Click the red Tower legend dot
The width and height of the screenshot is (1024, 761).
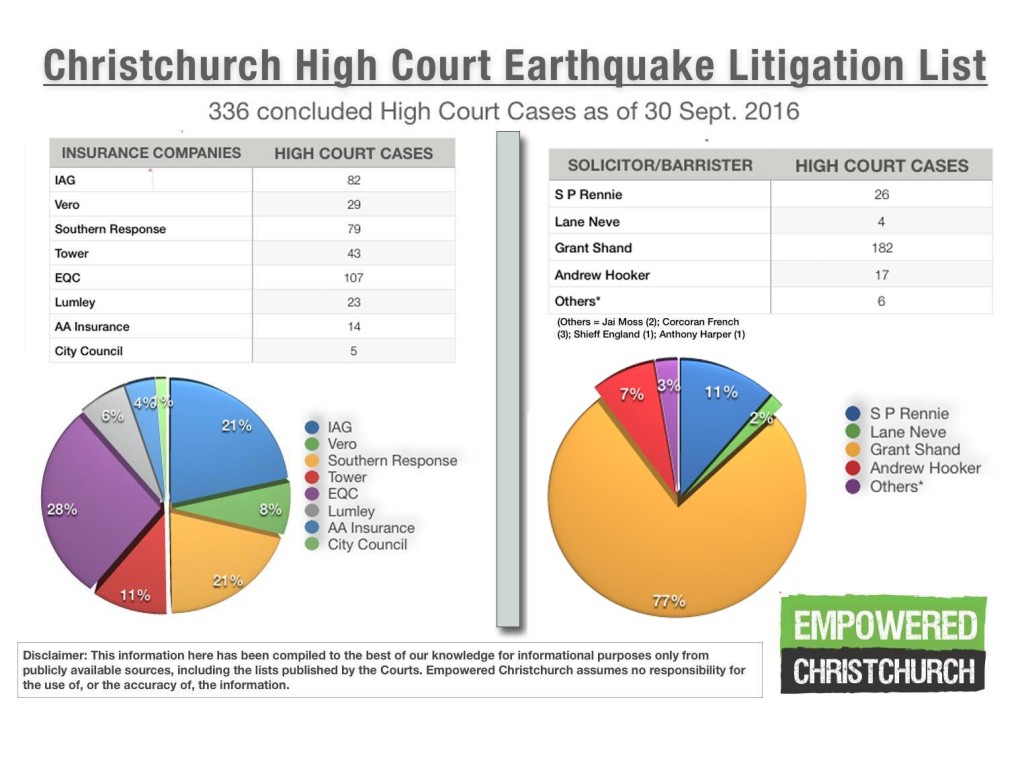(x=313, y=477)
